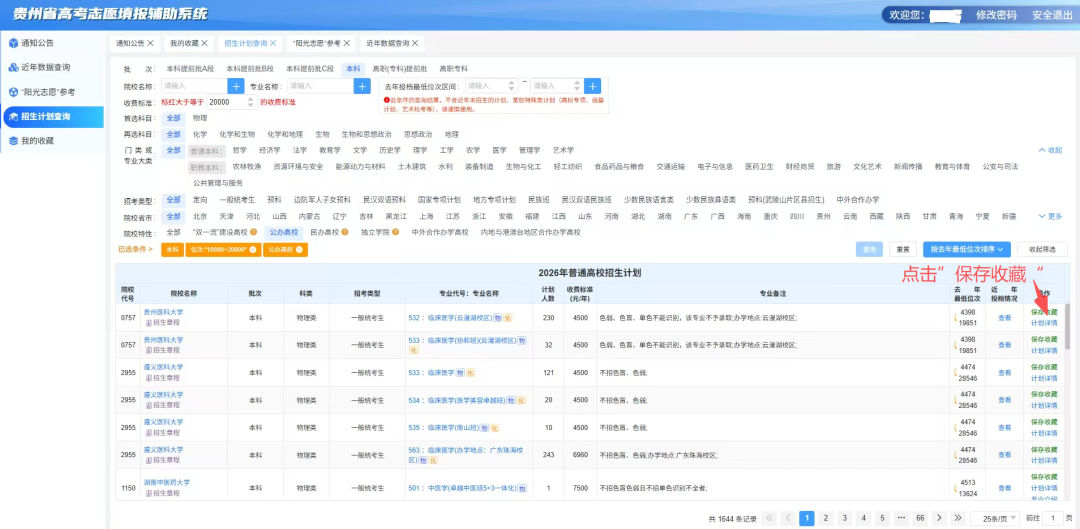
Task: Open the 湖南中医药大学 school link
Action: coord(167,482)
